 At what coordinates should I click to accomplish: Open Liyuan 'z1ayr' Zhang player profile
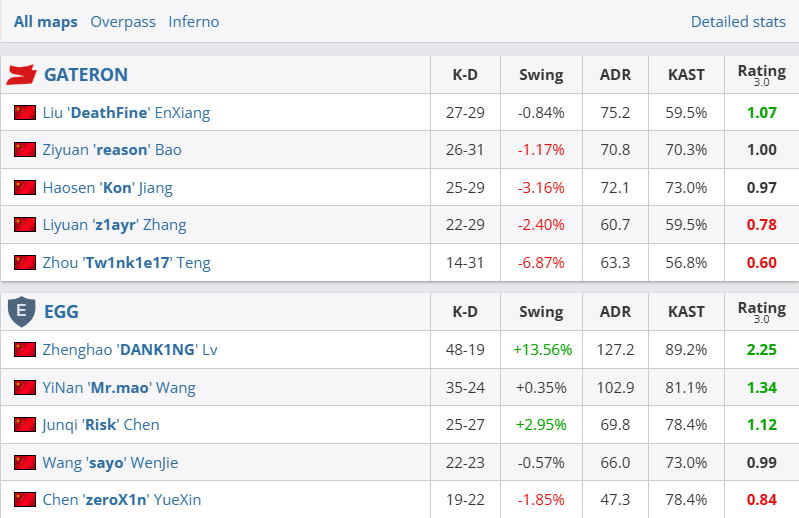pyautogui.click(x=114, y=225)
